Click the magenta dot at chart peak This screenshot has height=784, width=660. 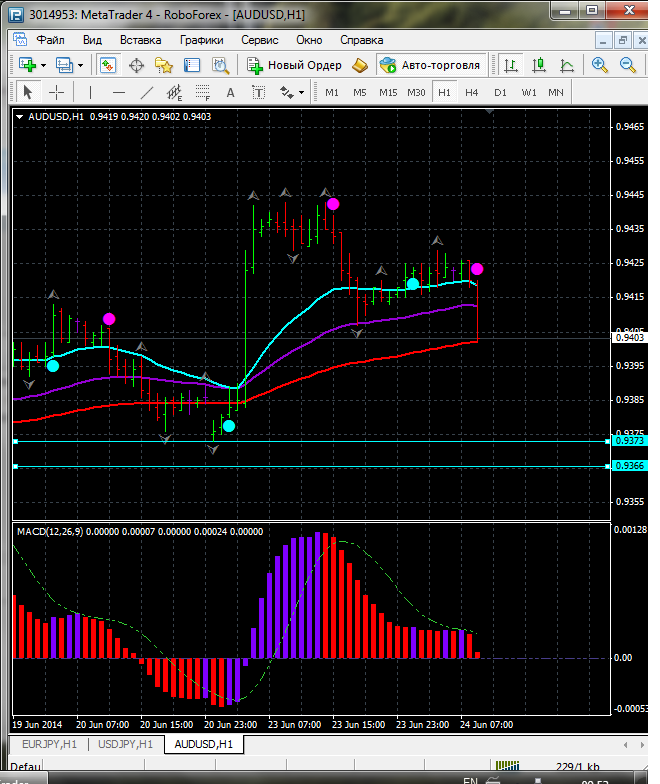point(333,204)
